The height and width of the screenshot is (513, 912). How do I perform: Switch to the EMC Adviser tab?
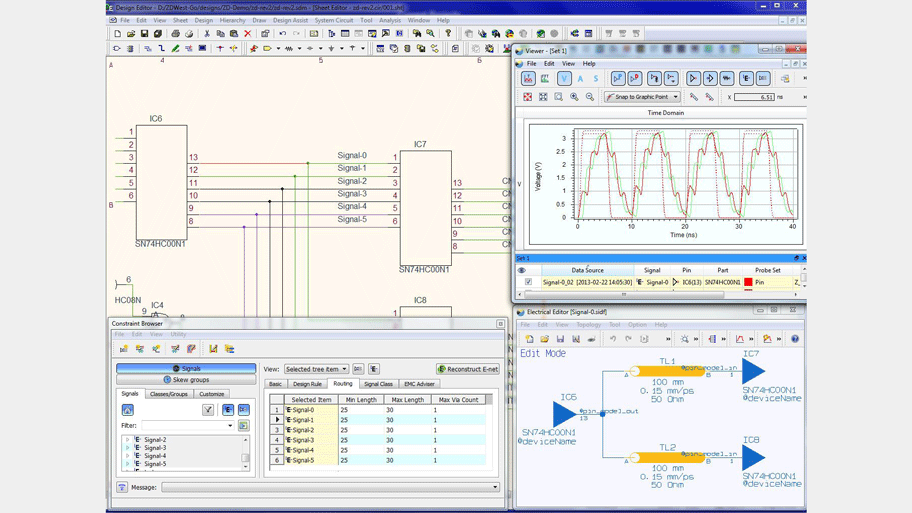(419, 384)
